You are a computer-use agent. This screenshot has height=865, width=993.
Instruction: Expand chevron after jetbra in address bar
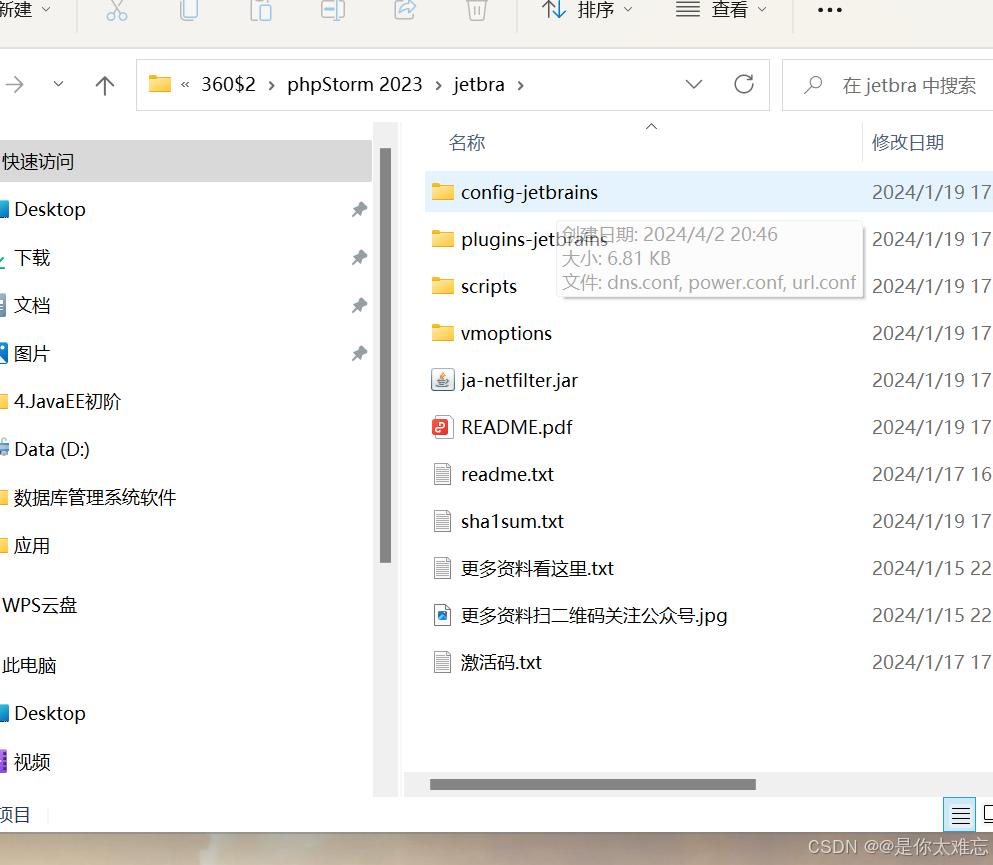521,85
